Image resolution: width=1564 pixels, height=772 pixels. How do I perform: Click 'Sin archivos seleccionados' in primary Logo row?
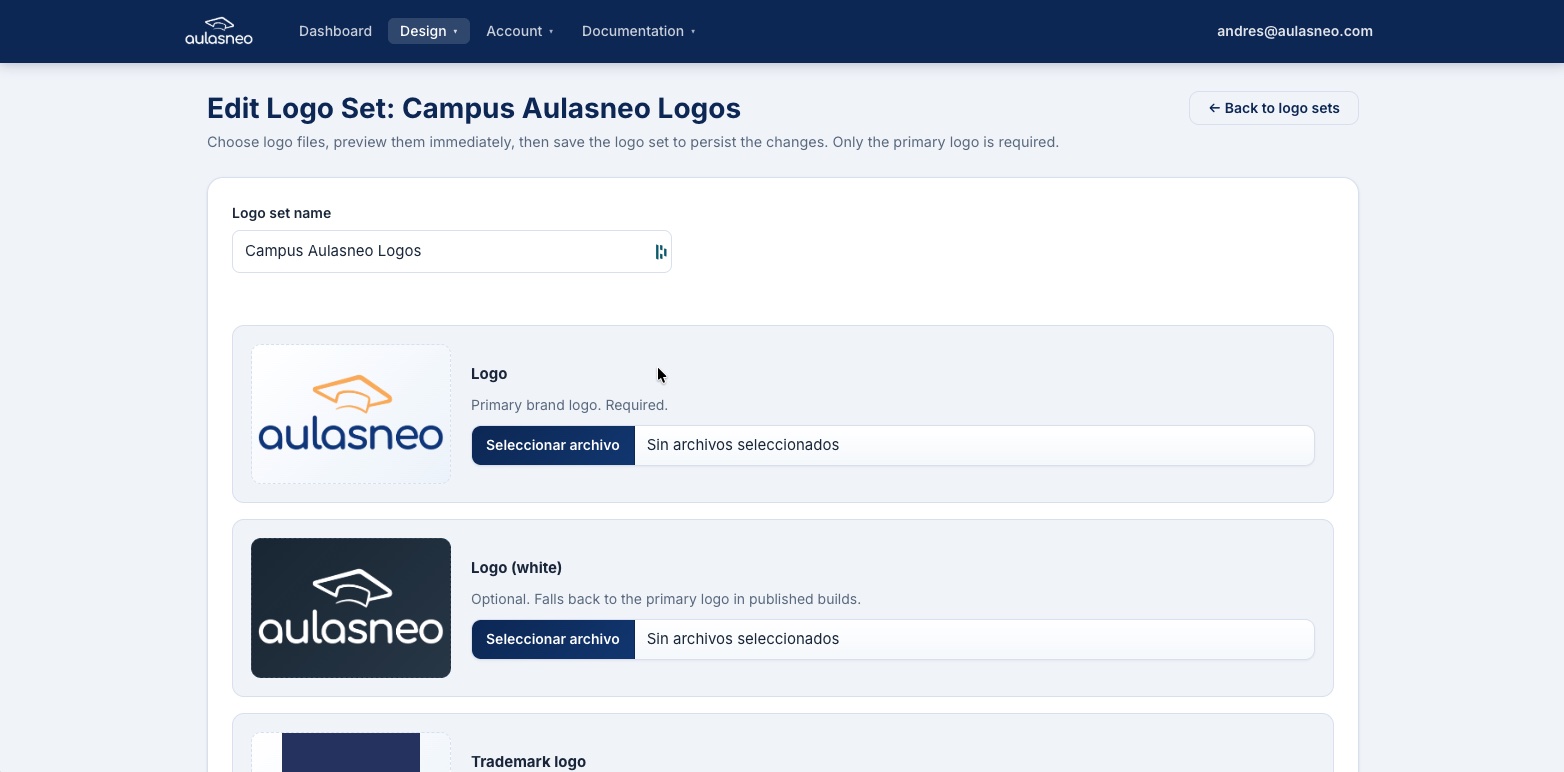pyautogui.click(x=742, y=445)
